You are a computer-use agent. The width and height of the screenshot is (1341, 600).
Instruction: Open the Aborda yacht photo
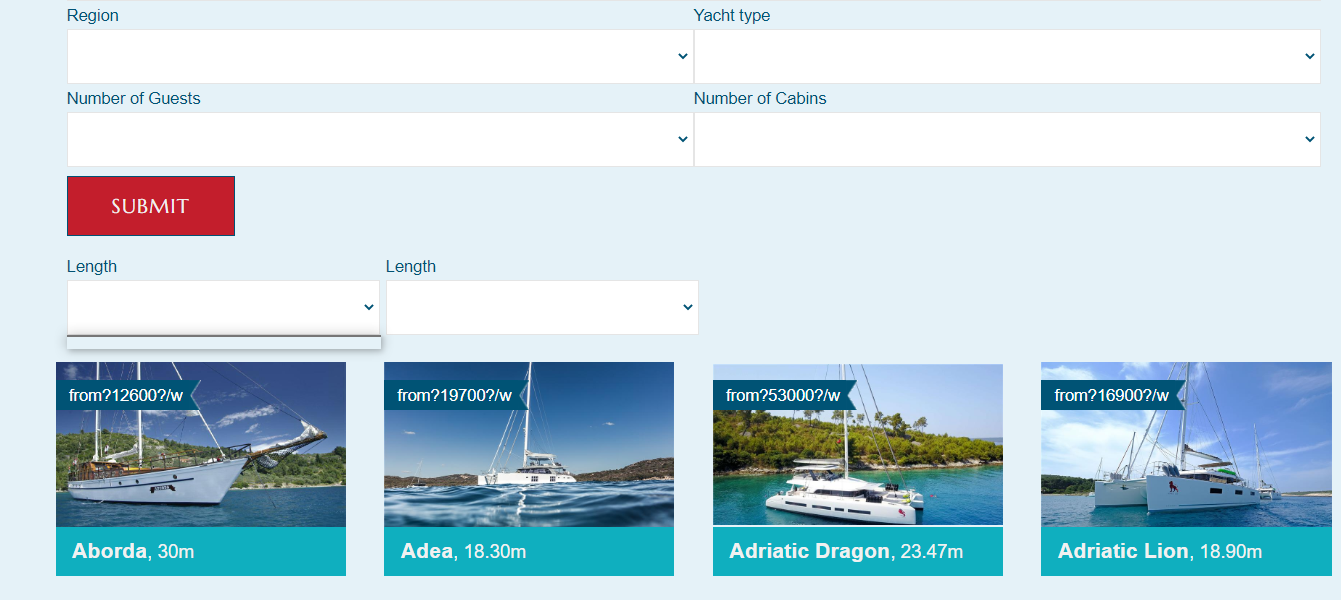pos(201,444)
